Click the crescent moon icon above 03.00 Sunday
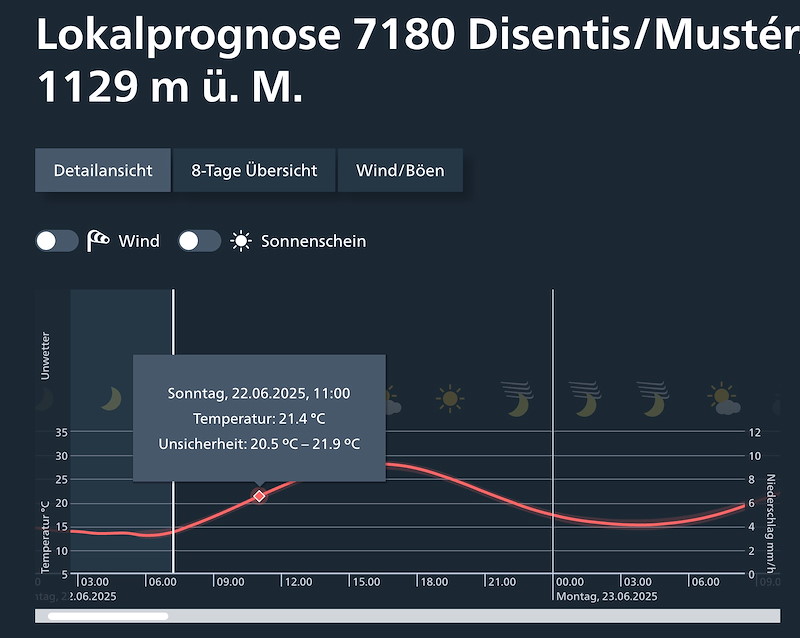Image resolution: width=800 pixels, height=638 pixels. coord(111,399)
